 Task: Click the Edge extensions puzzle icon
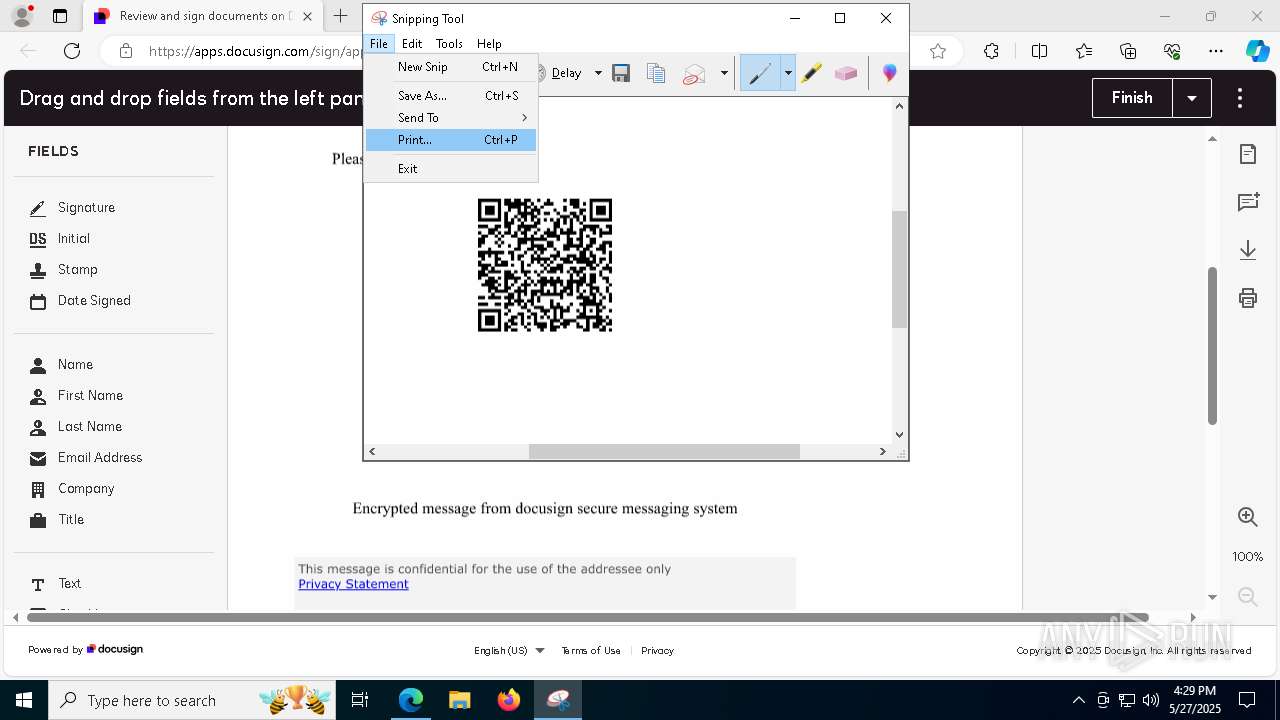click(x=991, y=51)
